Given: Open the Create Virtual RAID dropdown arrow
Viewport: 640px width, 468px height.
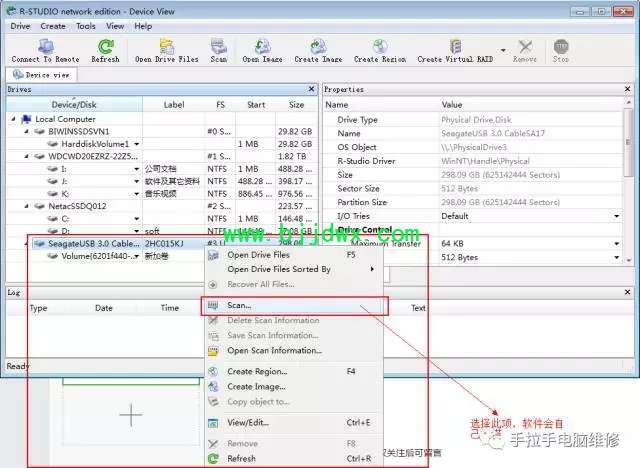Looking at the screenshot, I should tap(503, 50).
